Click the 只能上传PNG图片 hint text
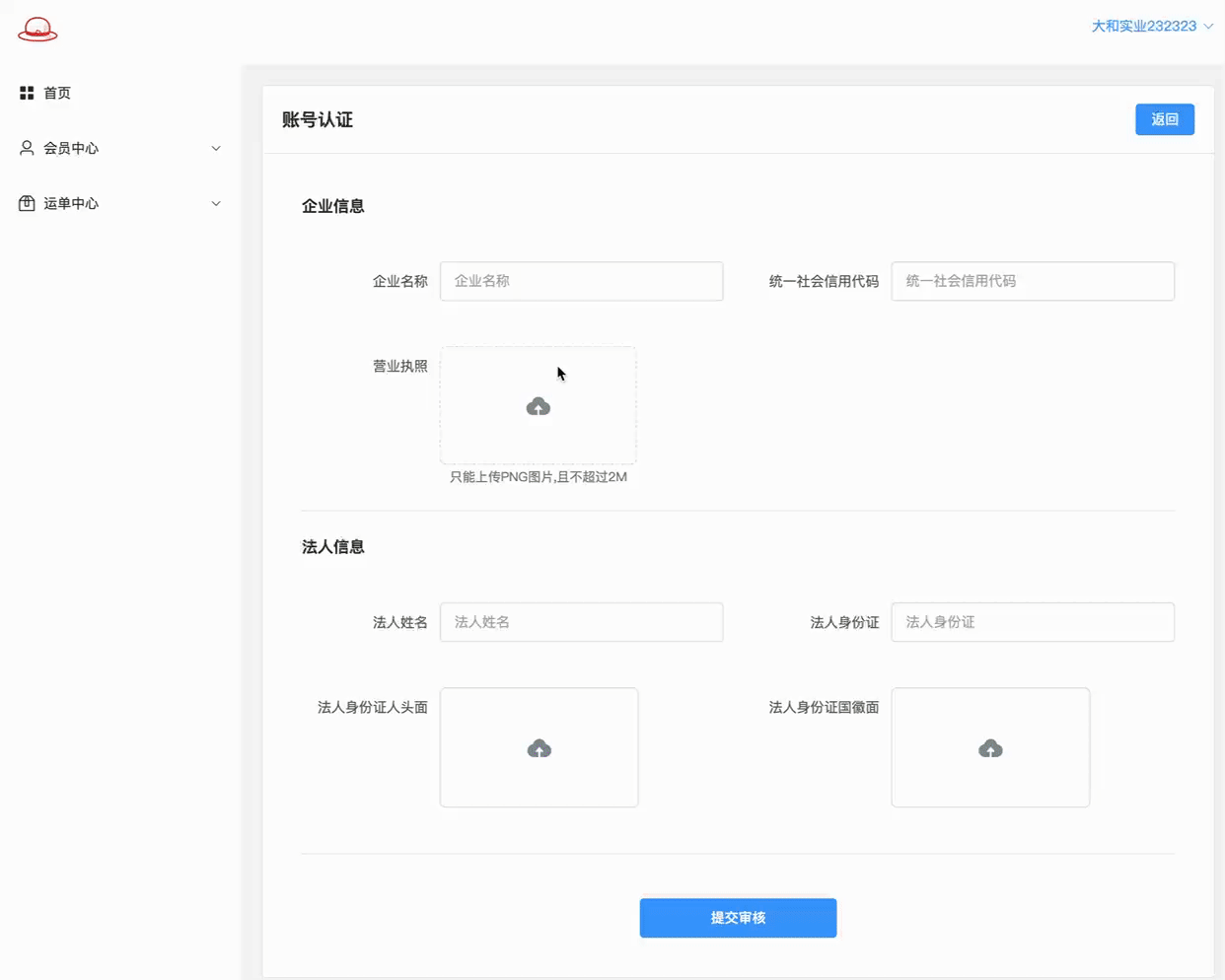Screen dimensions: 1225x980 [539, 477]
